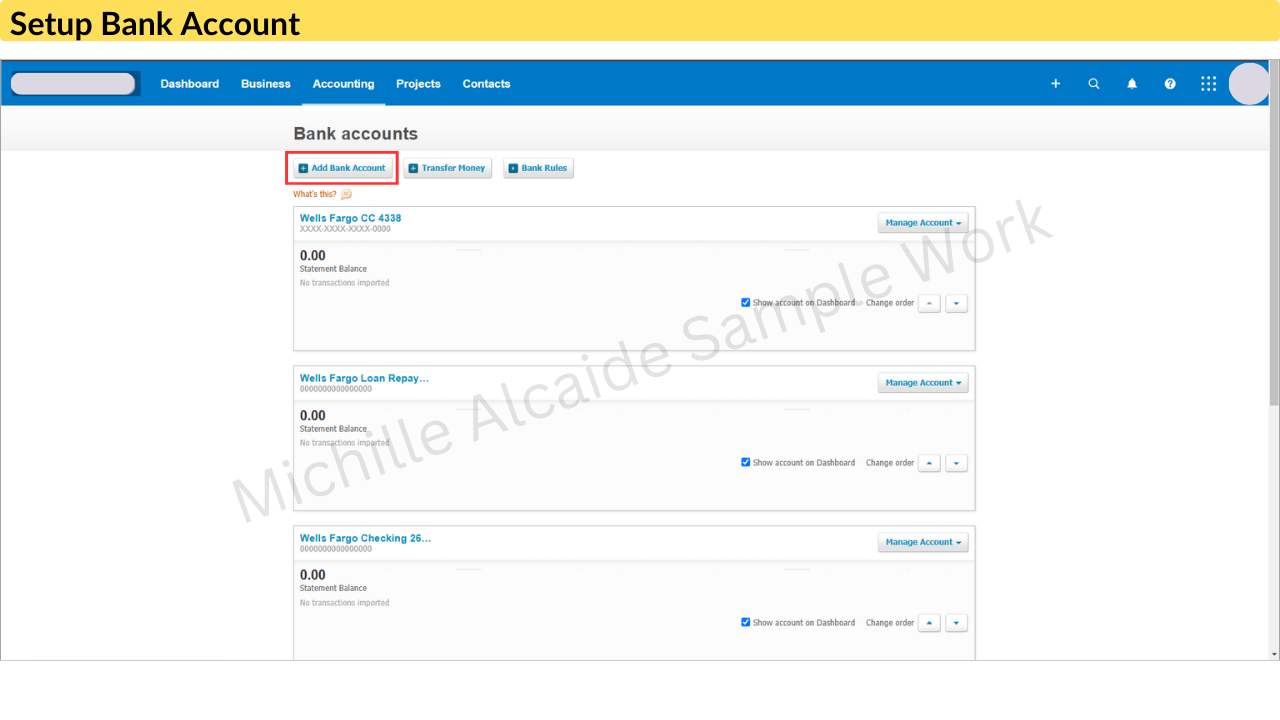Click Statement Balance label under Wells Fargo CC 4338
This screenshot has height=720, width=1280.
(x=333, y=269)
